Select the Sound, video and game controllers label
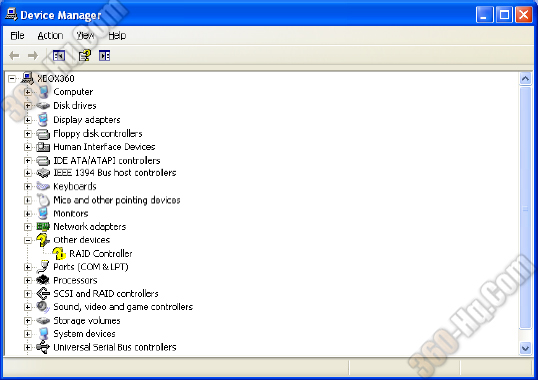Screen dimensions: 538x380 coord(123,307)
